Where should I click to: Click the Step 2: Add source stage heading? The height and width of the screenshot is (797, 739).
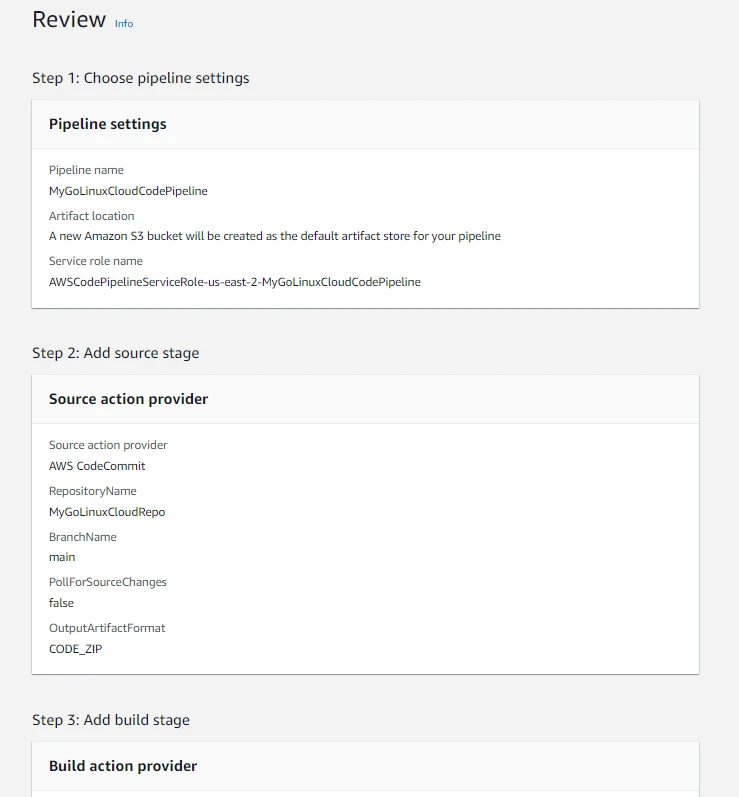116,353
